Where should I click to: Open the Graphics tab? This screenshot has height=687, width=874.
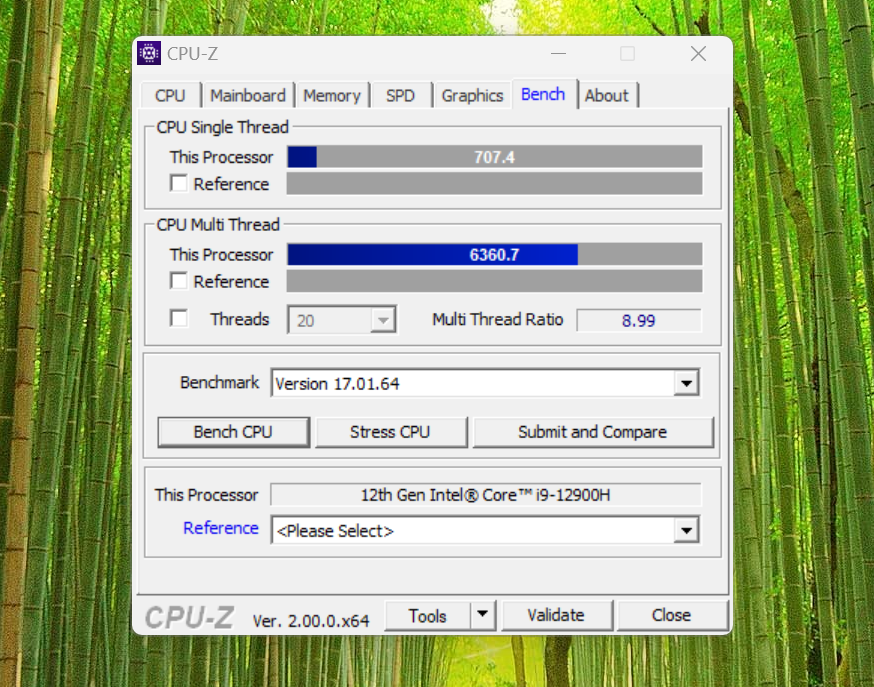pos(472,95)
